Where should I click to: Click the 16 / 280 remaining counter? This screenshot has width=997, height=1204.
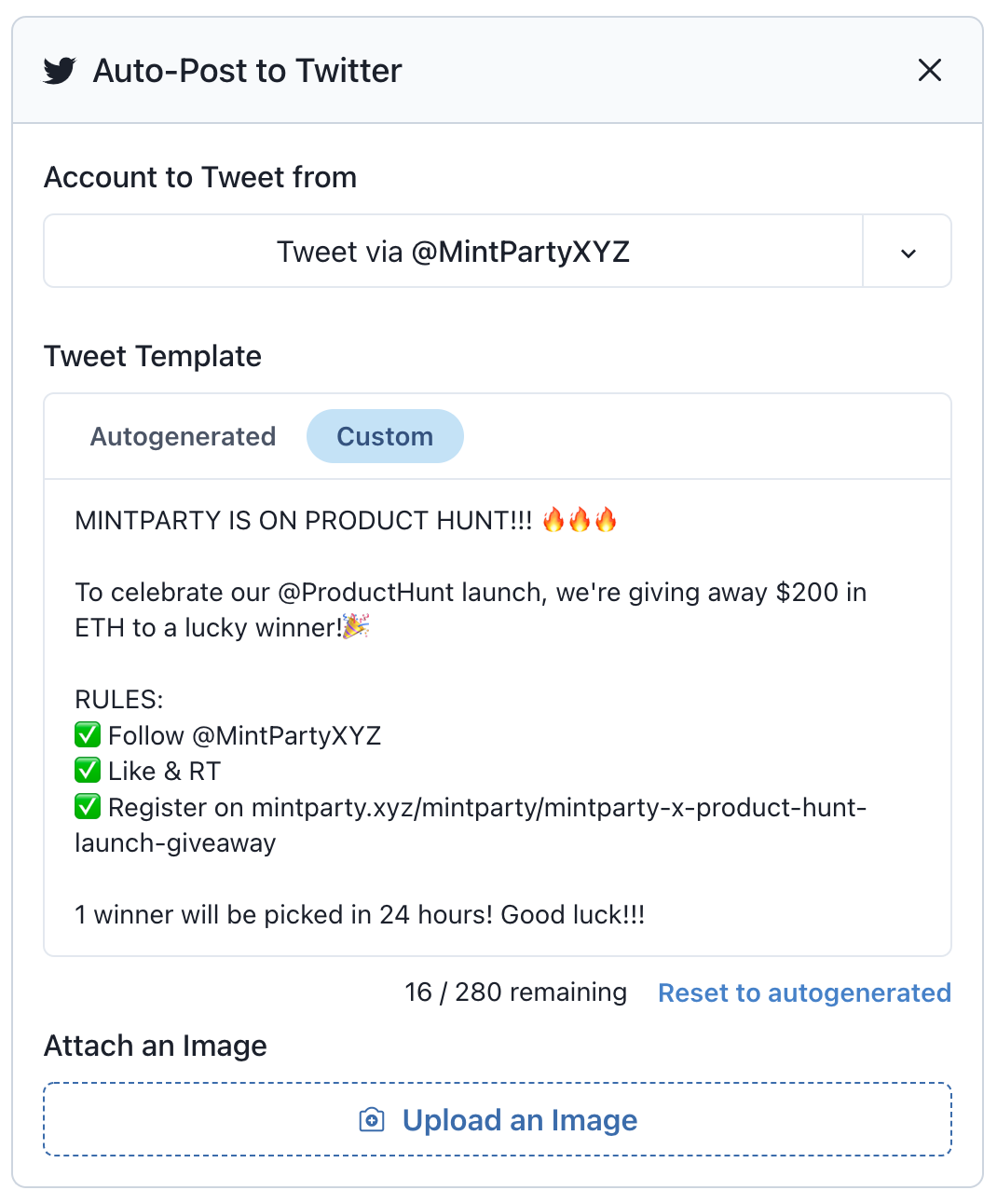click(x=515, y=992)
